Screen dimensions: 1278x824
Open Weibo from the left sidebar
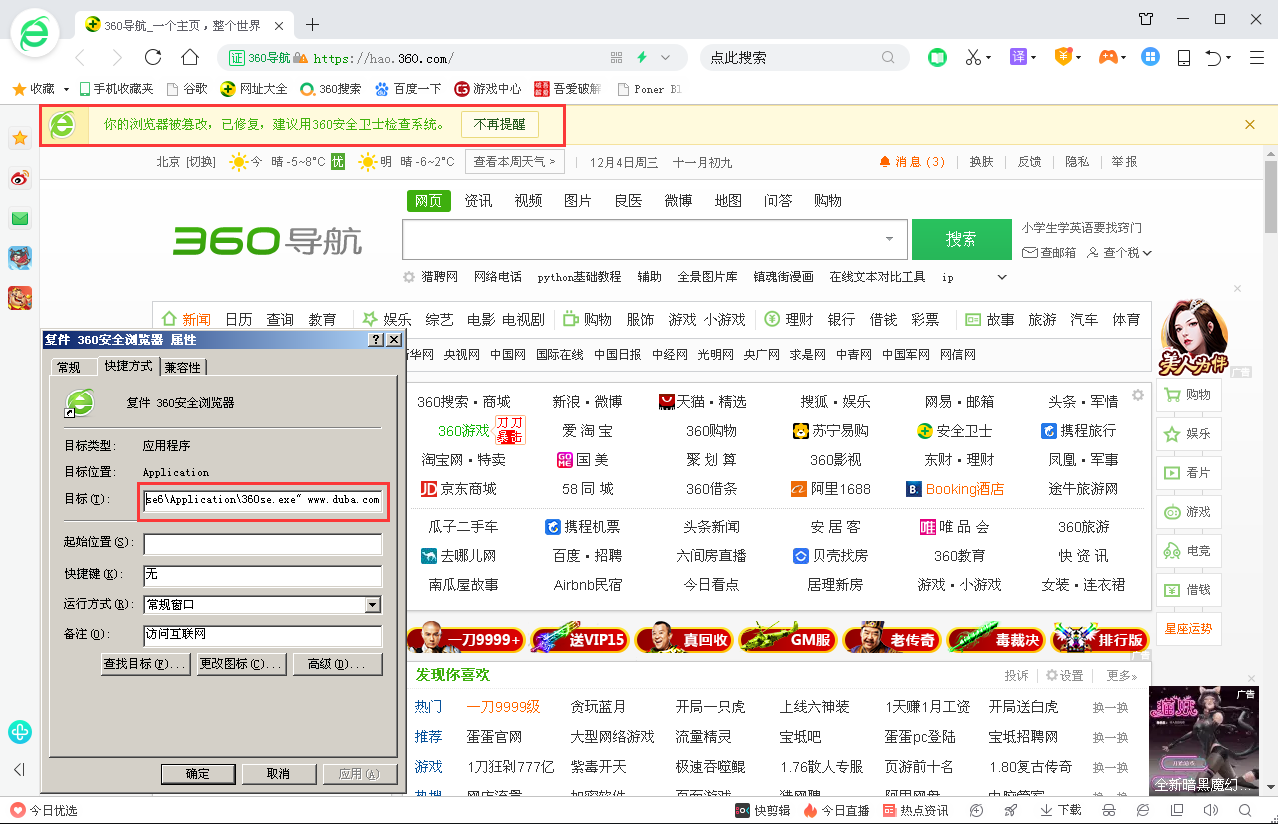[x=20, y=179]
